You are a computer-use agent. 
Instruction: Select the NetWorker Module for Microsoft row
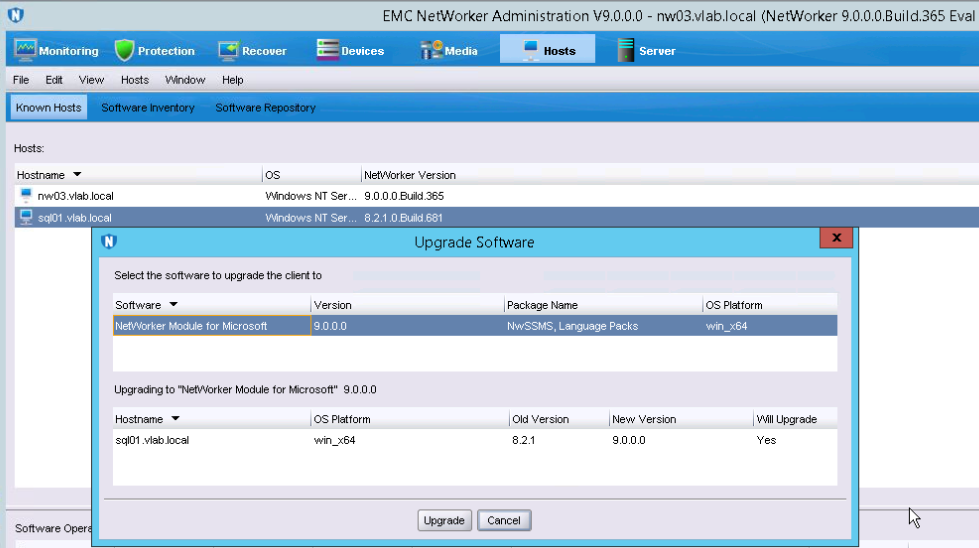coord(475,326)
